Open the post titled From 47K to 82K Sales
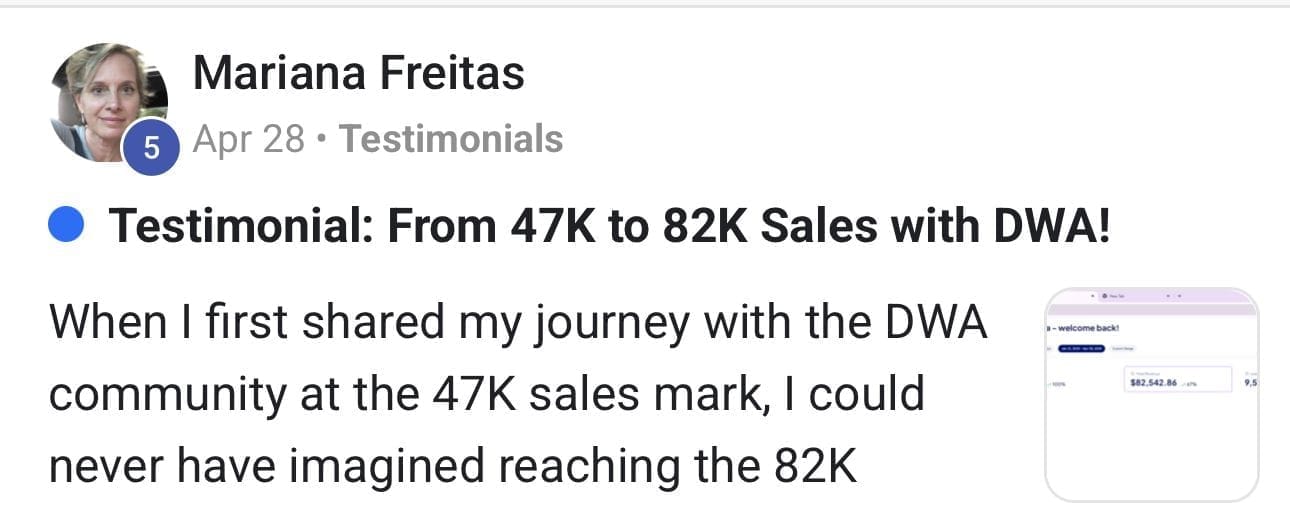The width and height of the screenshot is (1290, 525). [610, 227]
